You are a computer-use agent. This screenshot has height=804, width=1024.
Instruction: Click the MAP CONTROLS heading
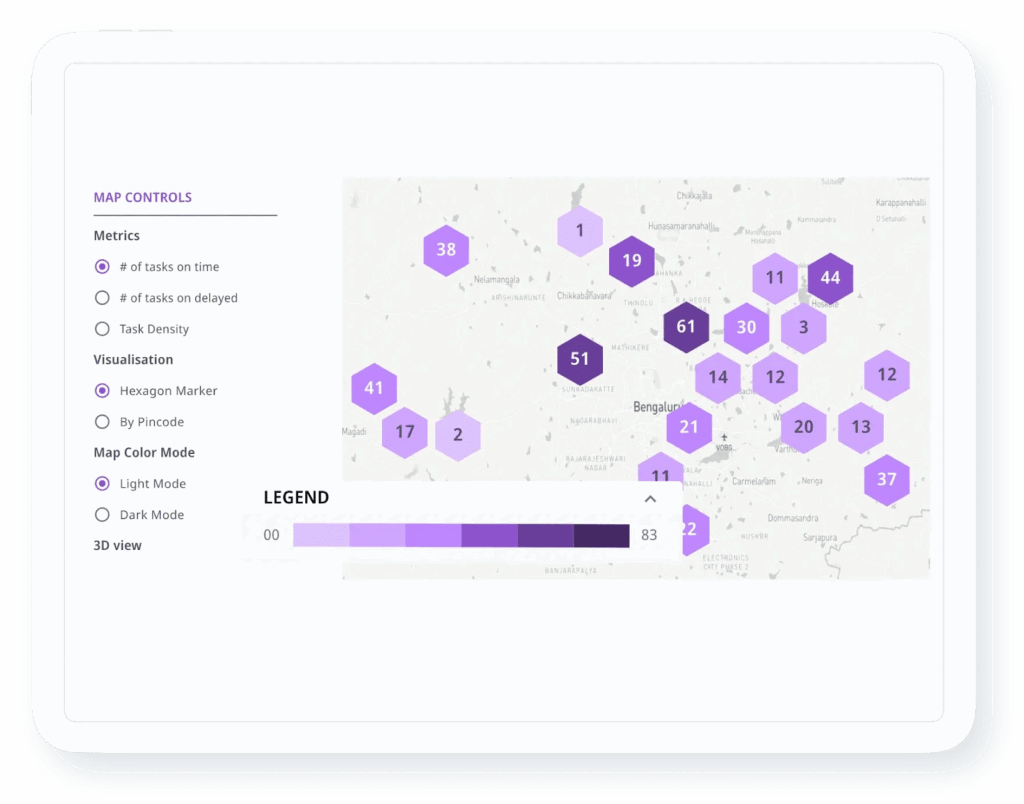point(143,198)
